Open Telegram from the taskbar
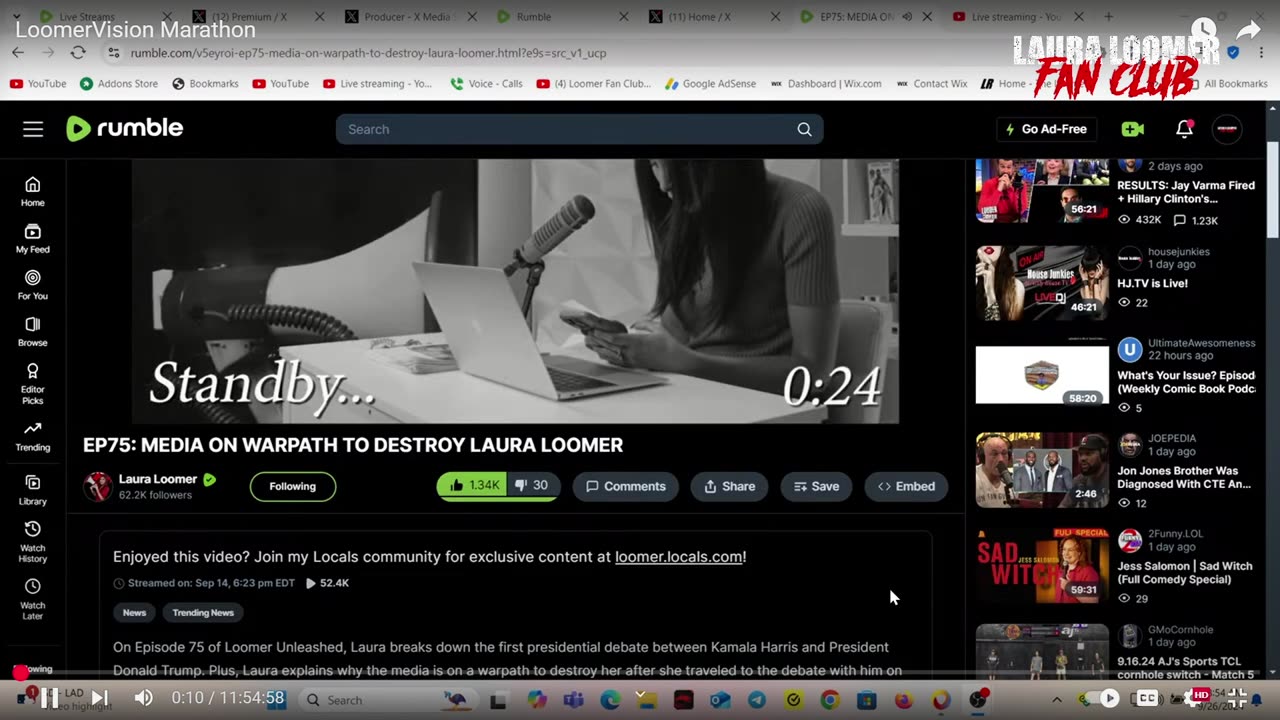This screenshot has height=720, width=1280. 757,700
